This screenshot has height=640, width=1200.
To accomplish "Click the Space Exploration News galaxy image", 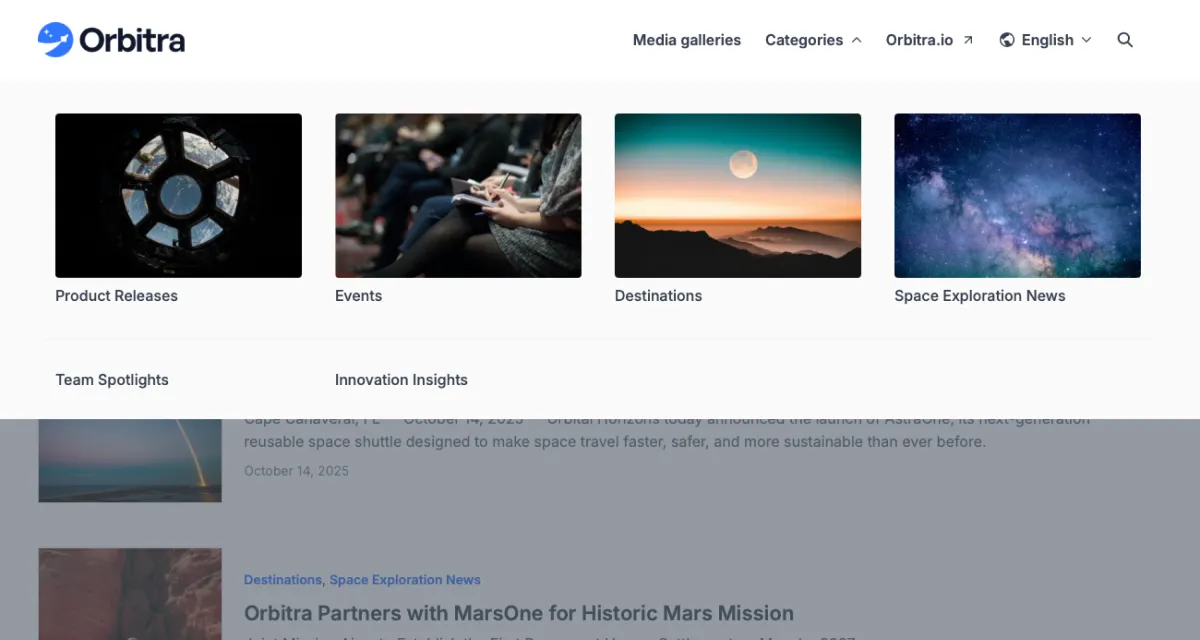I will tap(1017, 195).
